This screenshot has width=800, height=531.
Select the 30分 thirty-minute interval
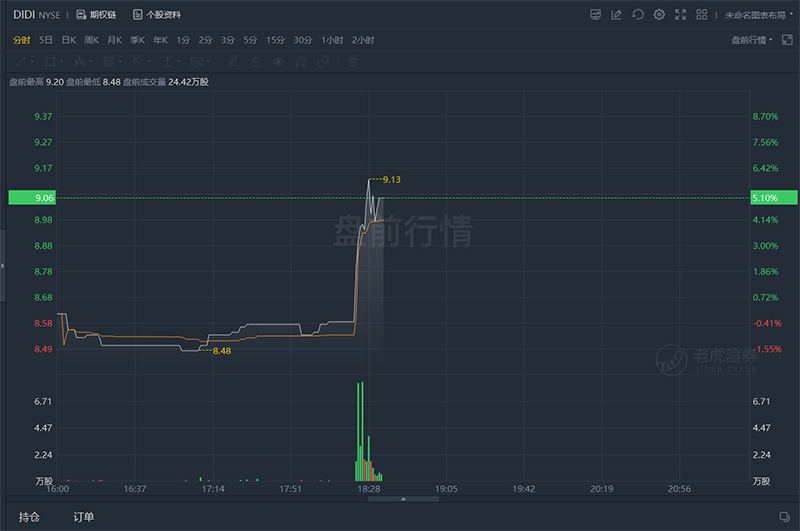(303, 40)
